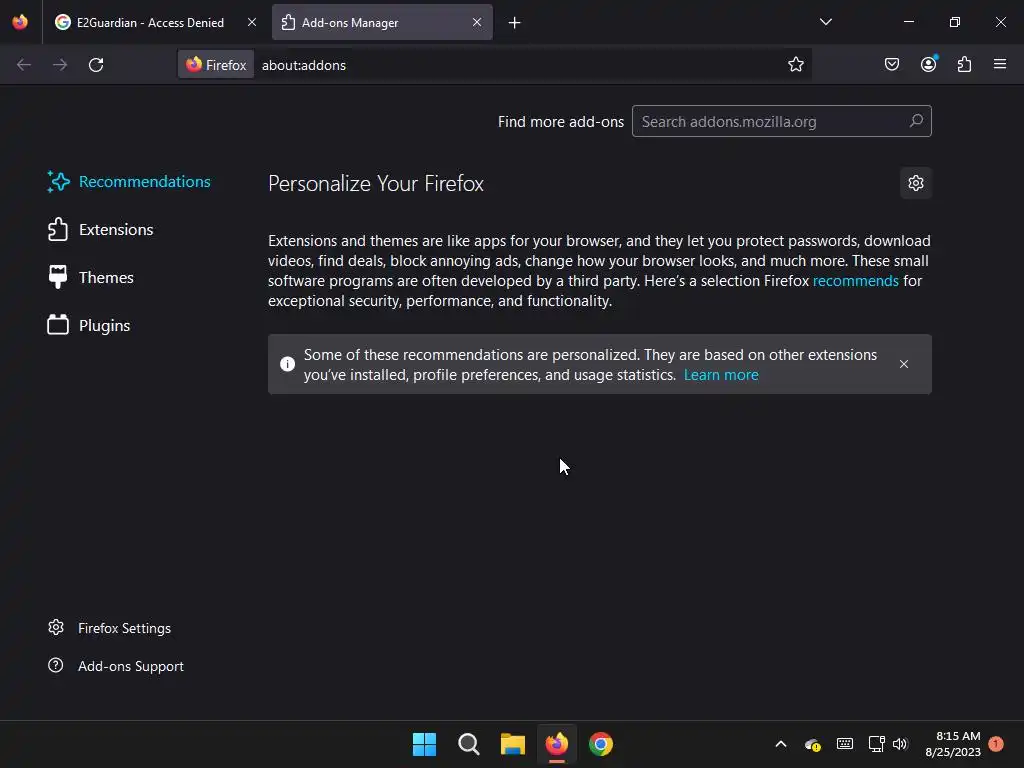Select Recommendations in the sidebar
Screen dimensions: 1024x768
click(x=129, y=182)
